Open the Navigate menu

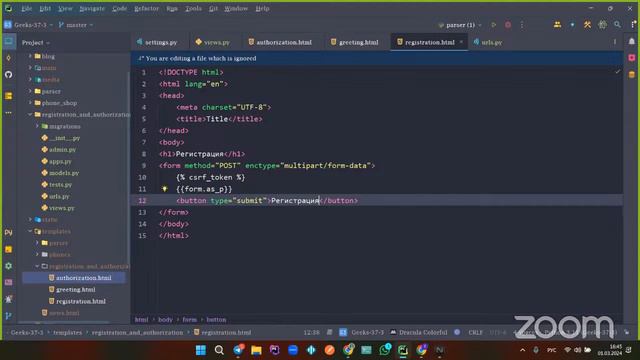pyautogui.click(x=92, y=8)
